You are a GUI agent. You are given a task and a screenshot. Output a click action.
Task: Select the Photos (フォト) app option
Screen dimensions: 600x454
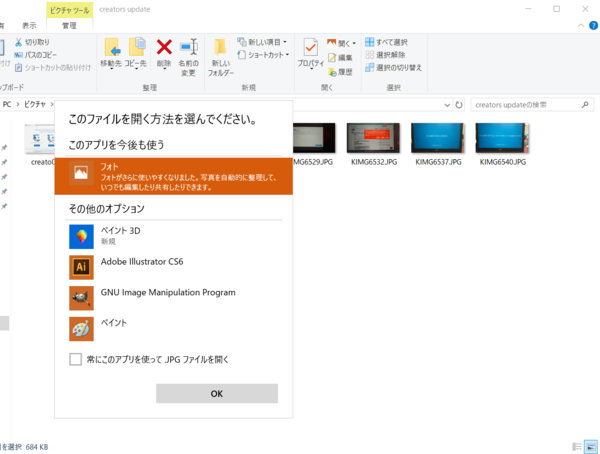[174, 176]
